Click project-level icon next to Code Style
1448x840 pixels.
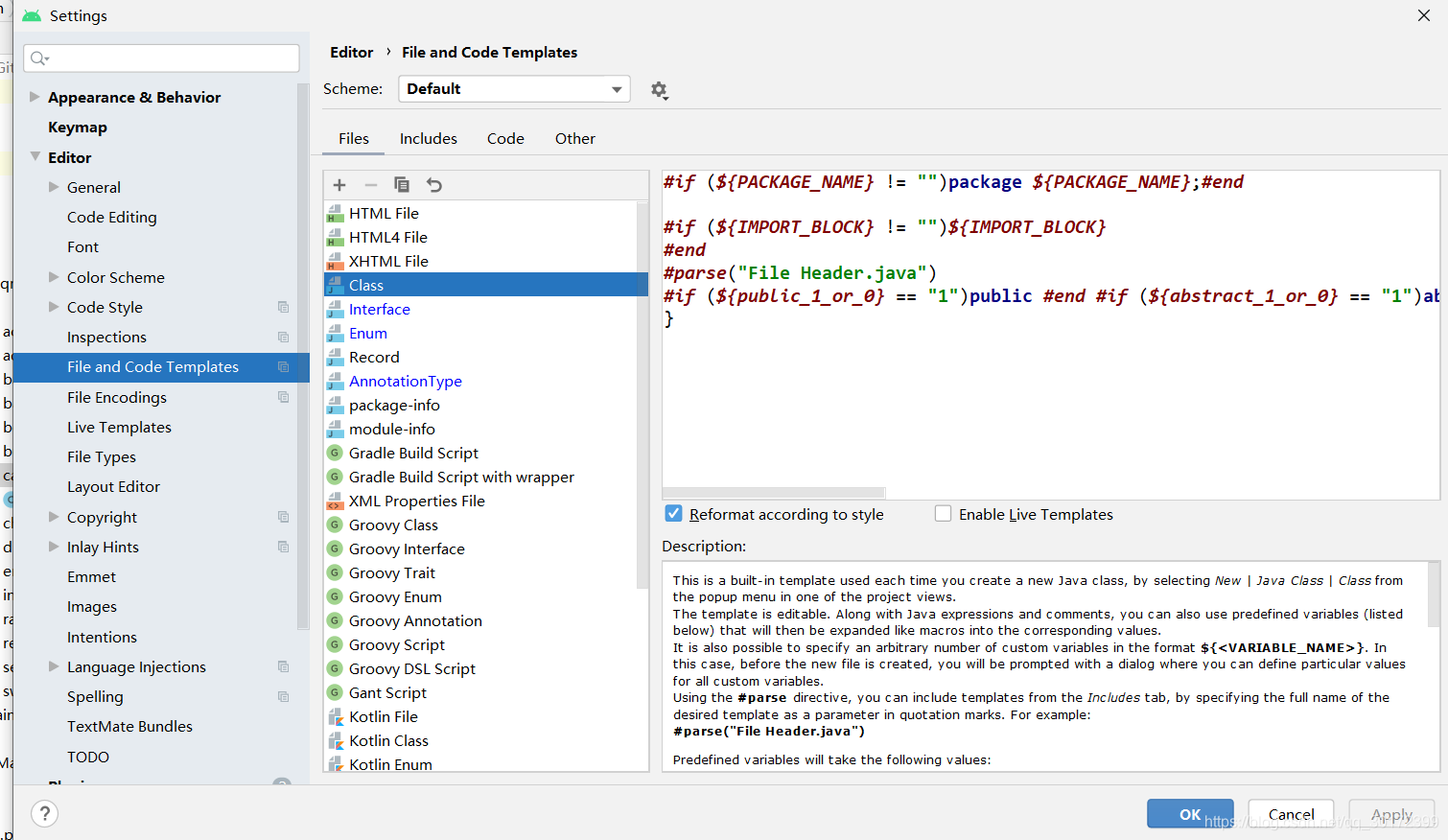tap(283, 307)
